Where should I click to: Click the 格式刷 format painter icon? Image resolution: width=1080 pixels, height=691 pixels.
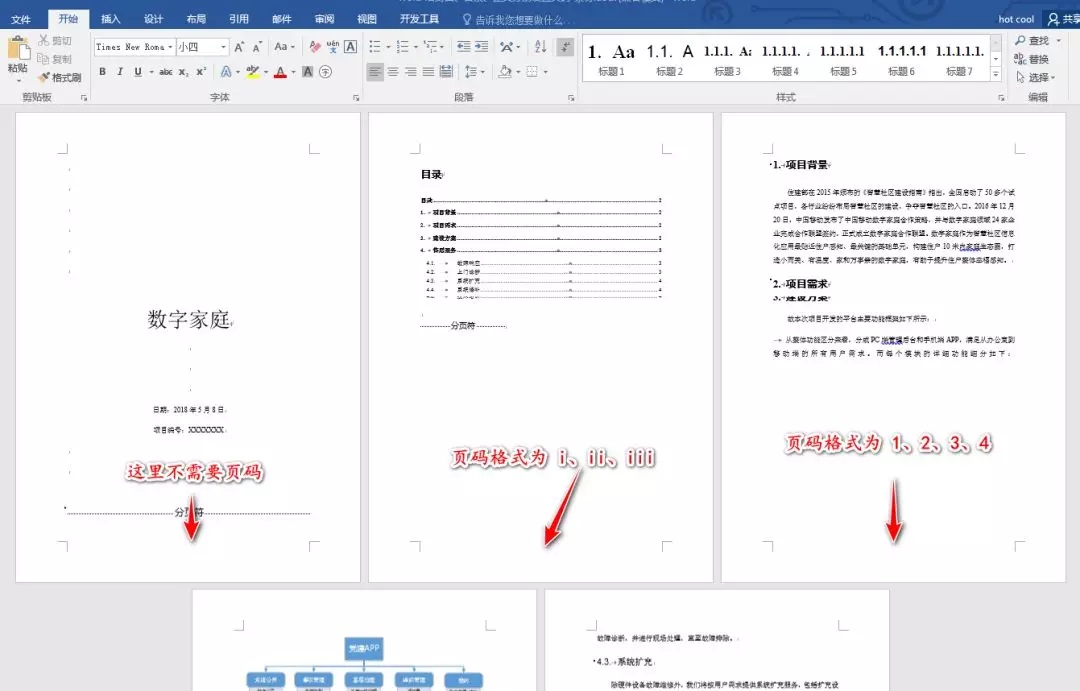59,77
